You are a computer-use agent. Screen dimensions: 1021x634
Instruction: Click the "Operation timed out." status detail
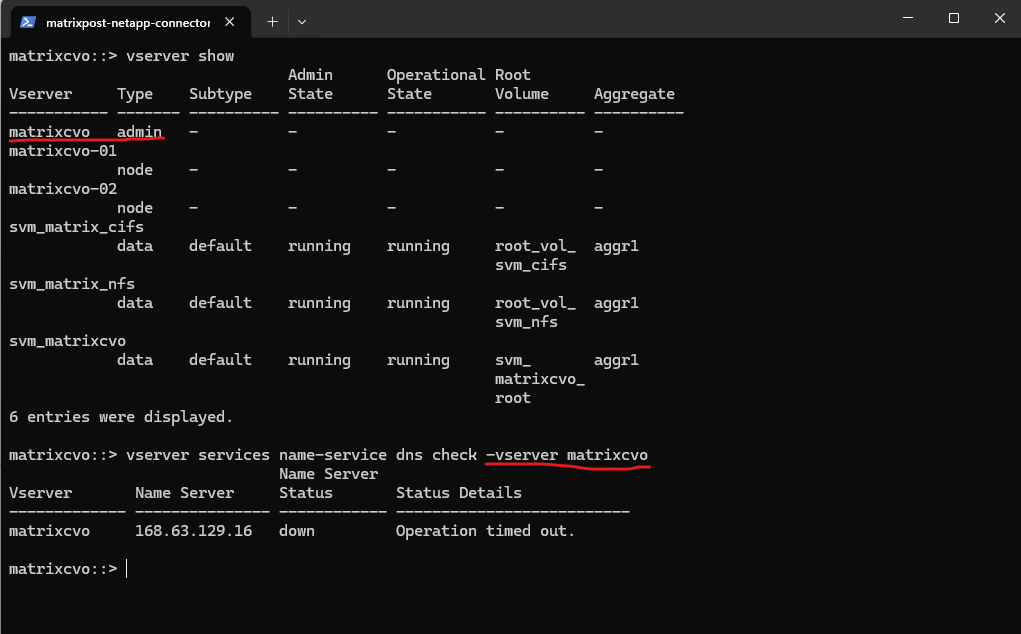485,530
